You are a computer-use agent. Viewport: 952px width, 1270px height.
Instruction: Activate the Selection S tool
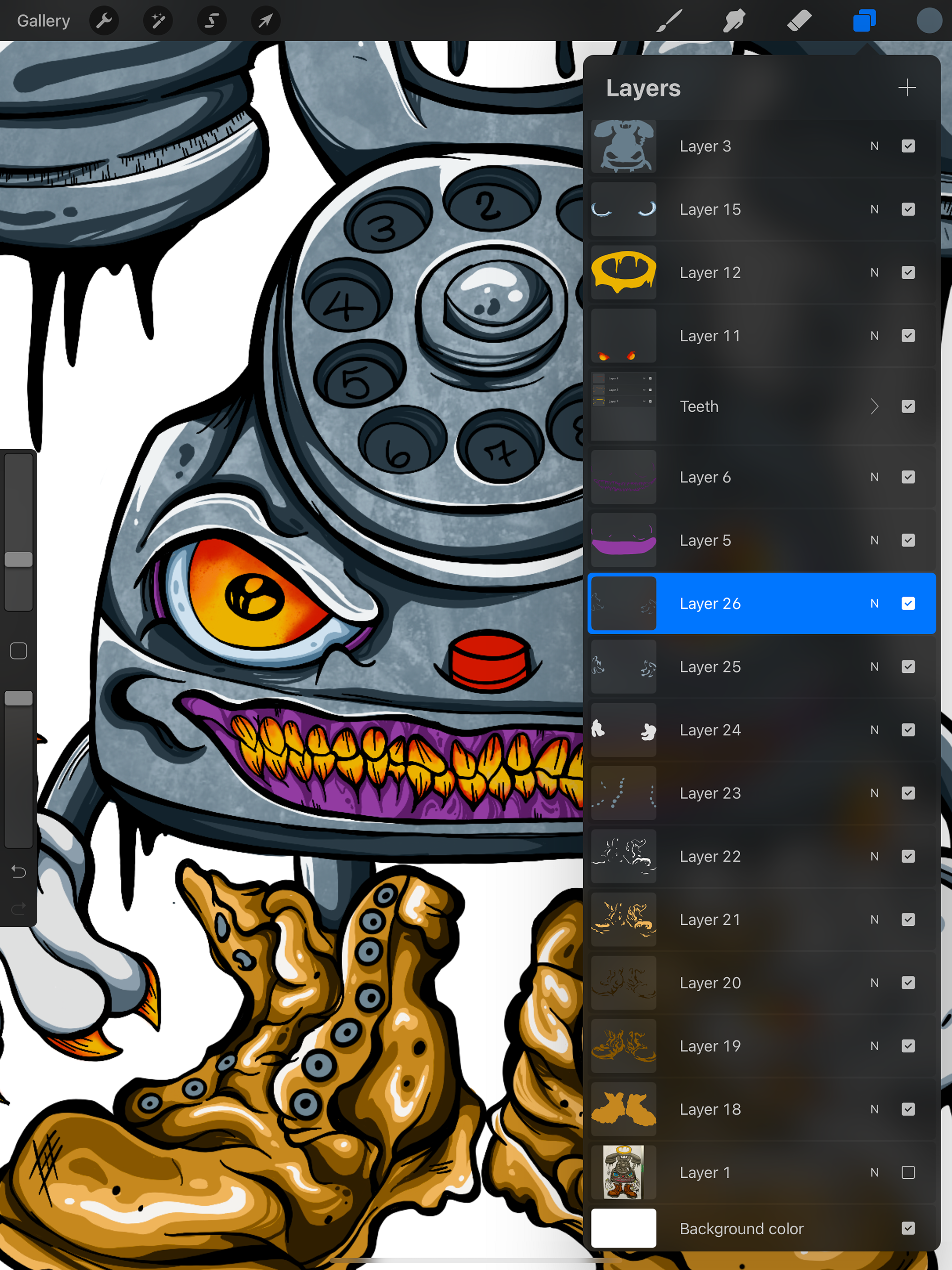click(211, 21)
